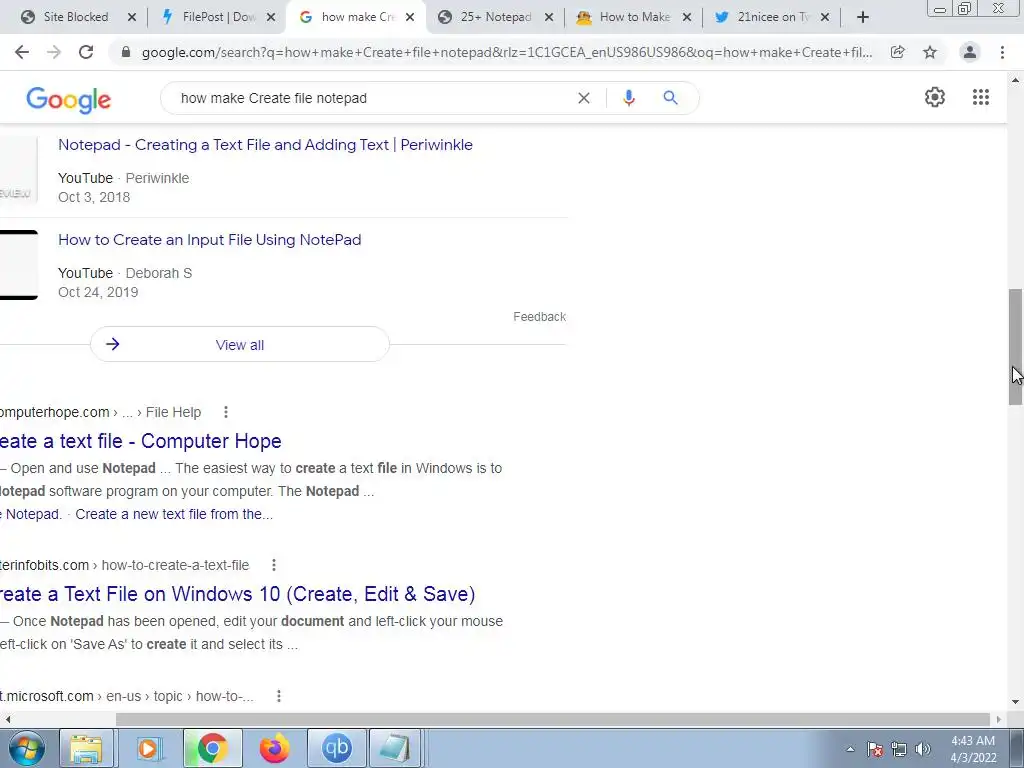Click the scroll-up arrow of page

[1015, 80]
